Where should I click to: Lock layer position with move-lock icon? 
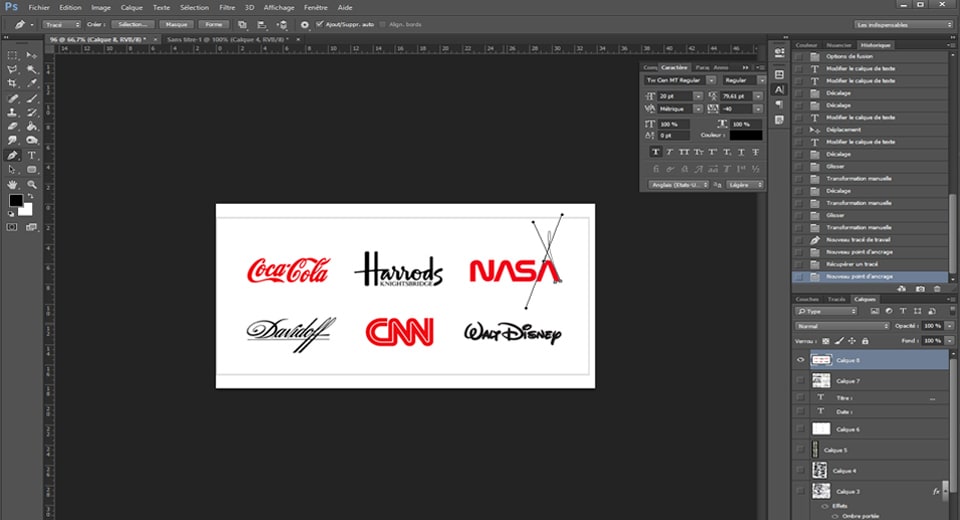click(x=852, y=341)
